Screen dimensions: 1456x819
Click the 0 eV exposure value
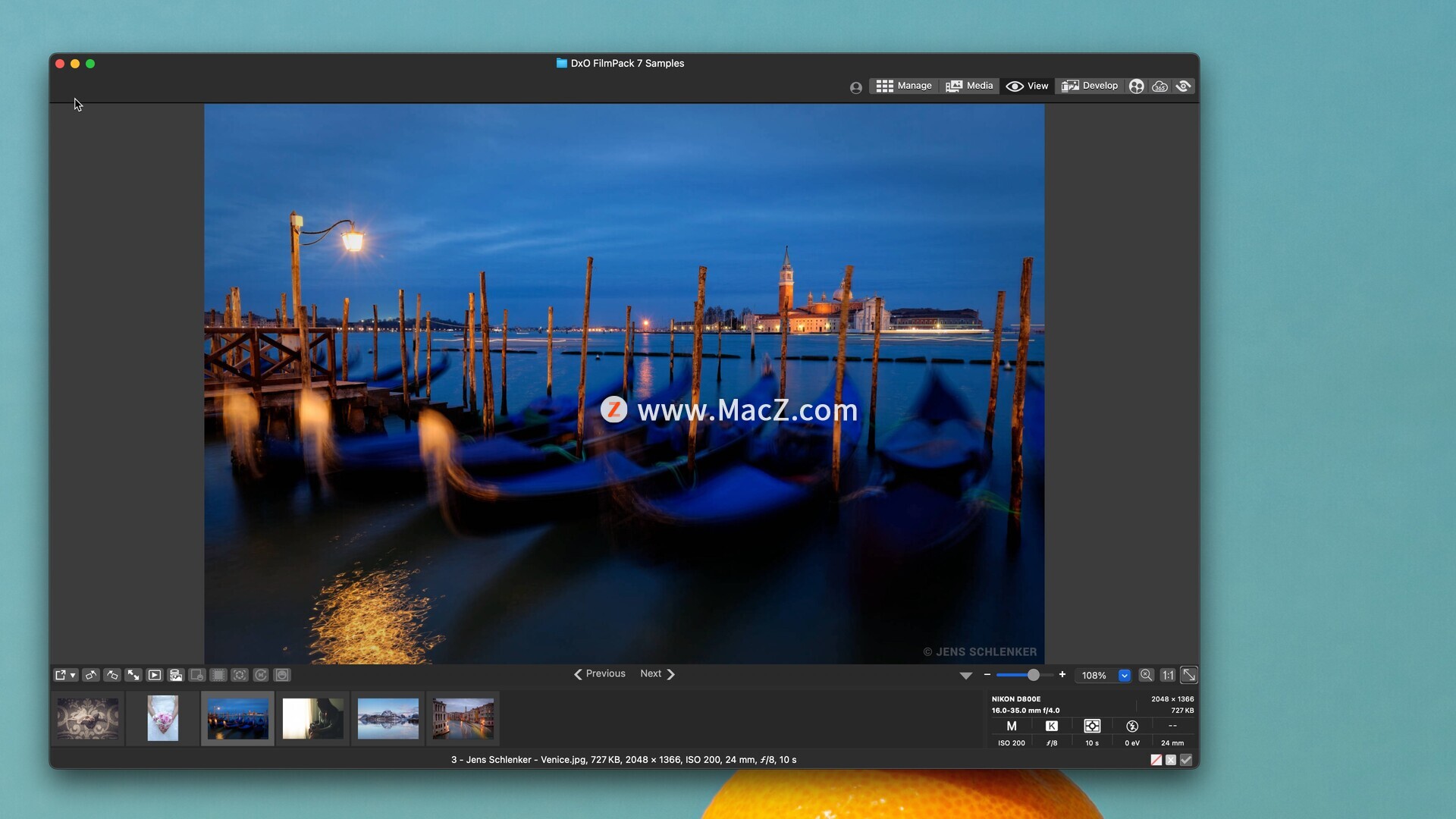point(1132,743)
